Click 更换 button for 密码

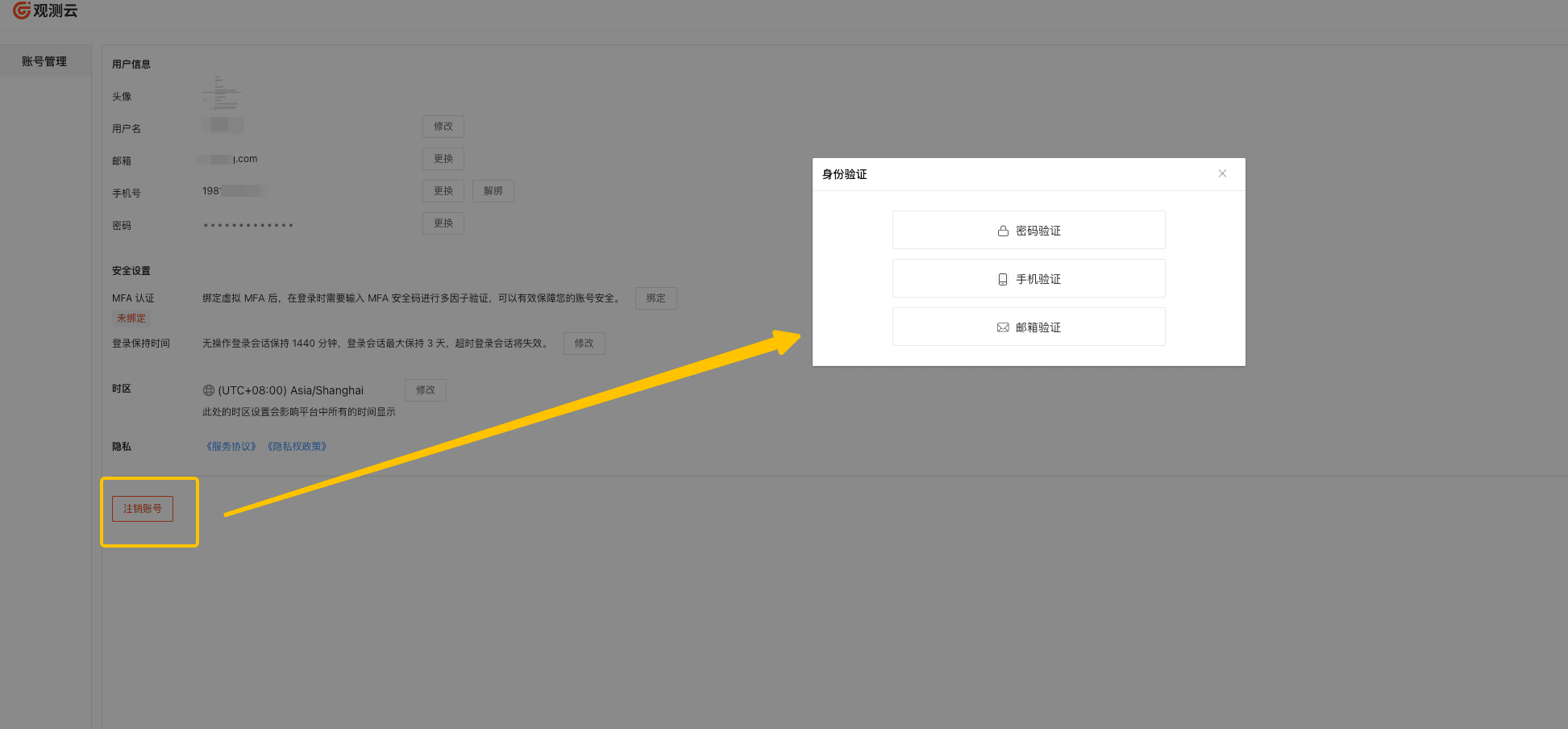tap(443, 223)
